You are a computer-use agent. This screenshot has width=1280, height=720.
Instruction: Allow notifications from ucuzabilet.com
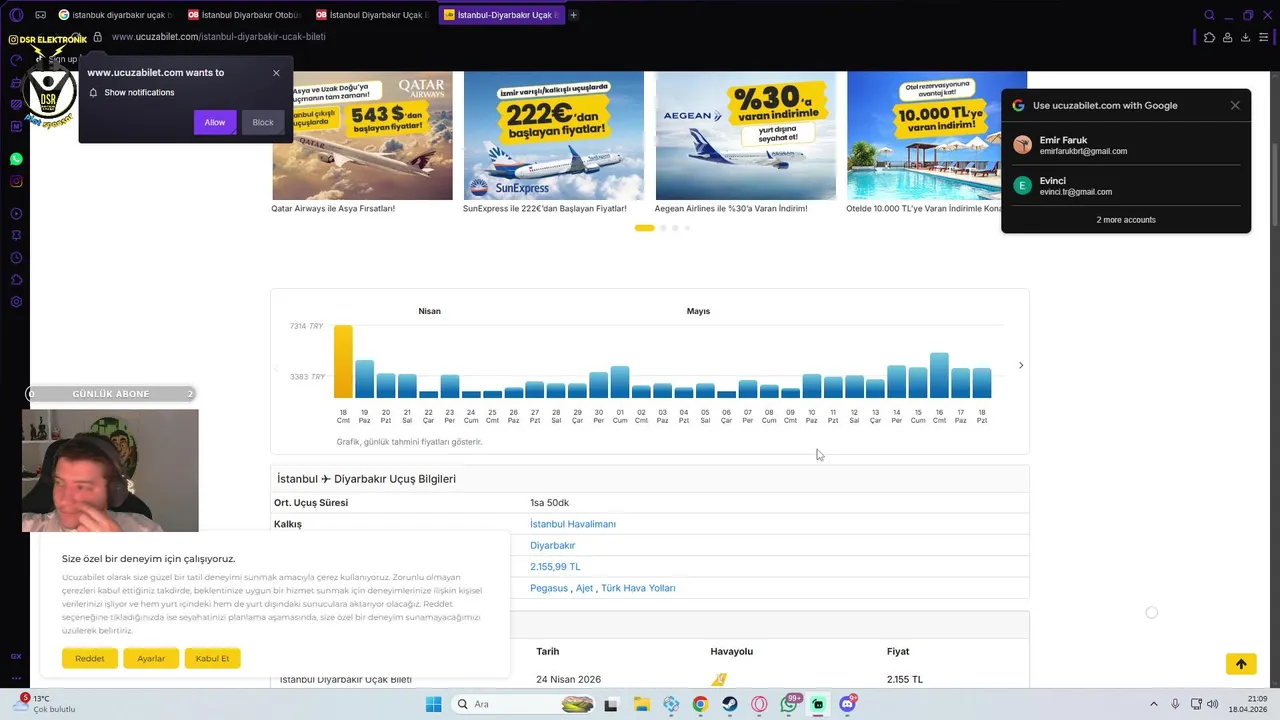(215, 122)
